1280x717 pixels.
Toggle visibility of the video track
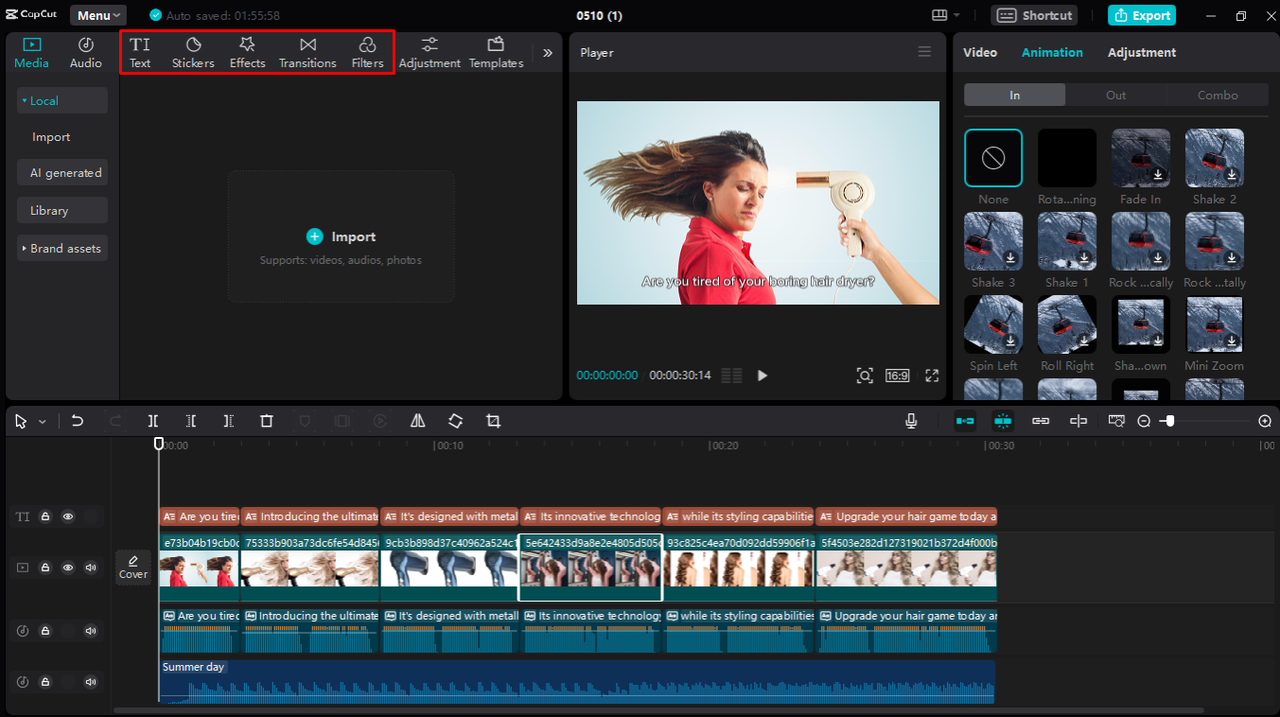click(68, 567)
